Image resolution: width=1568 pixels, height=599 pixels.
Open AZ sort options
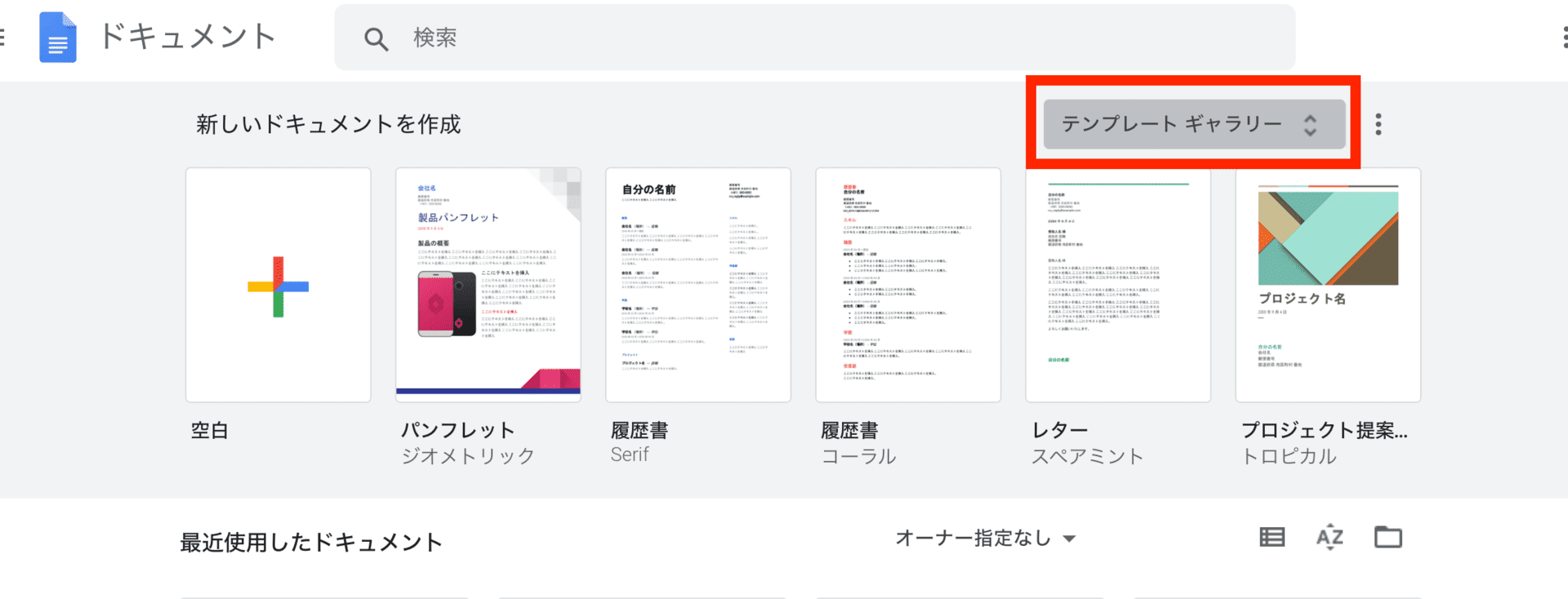pyautogui.click(x=1330, y=537)
